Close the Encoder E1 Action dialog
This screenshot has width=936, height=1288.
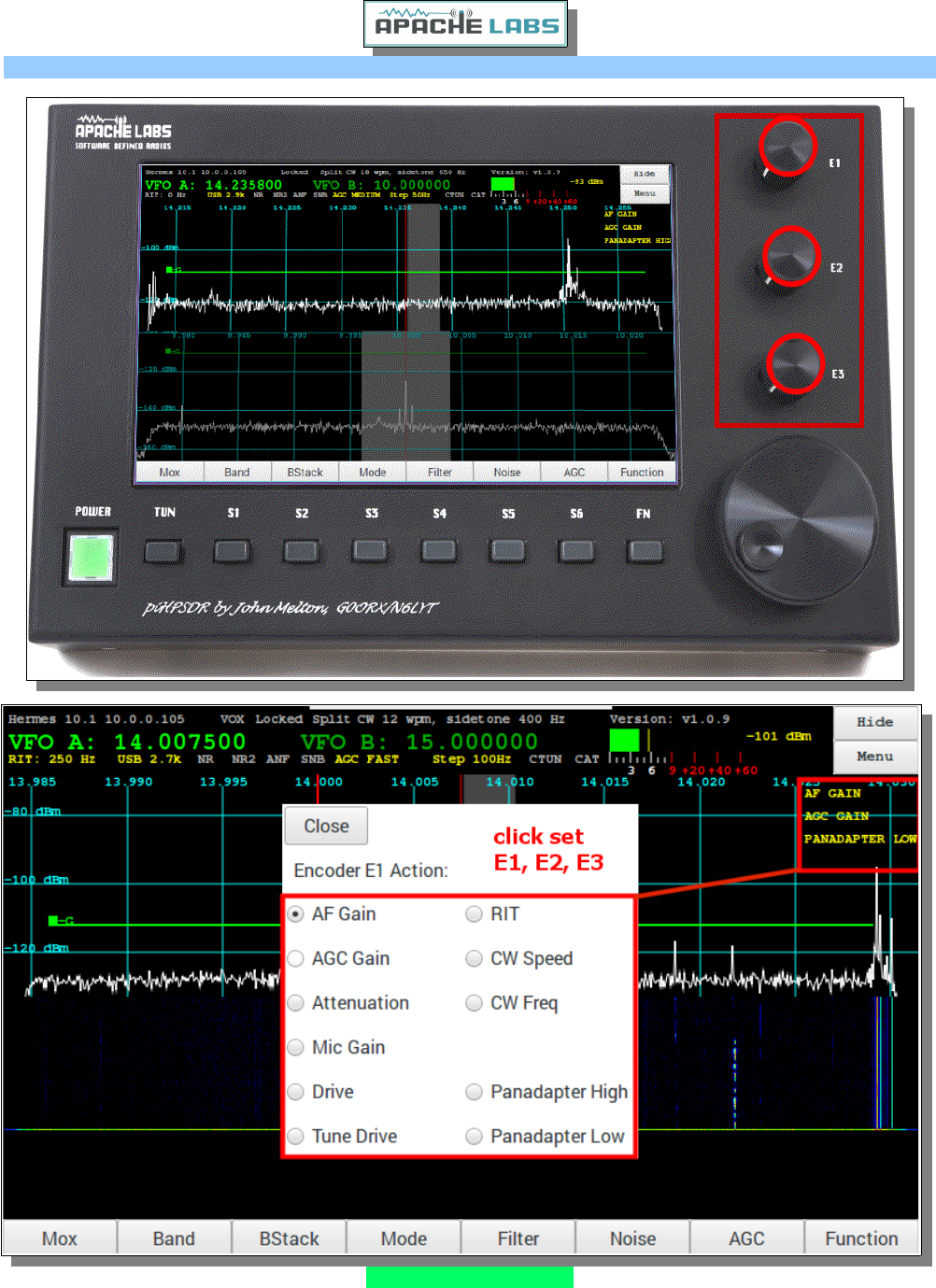click(x=326, y=827)
